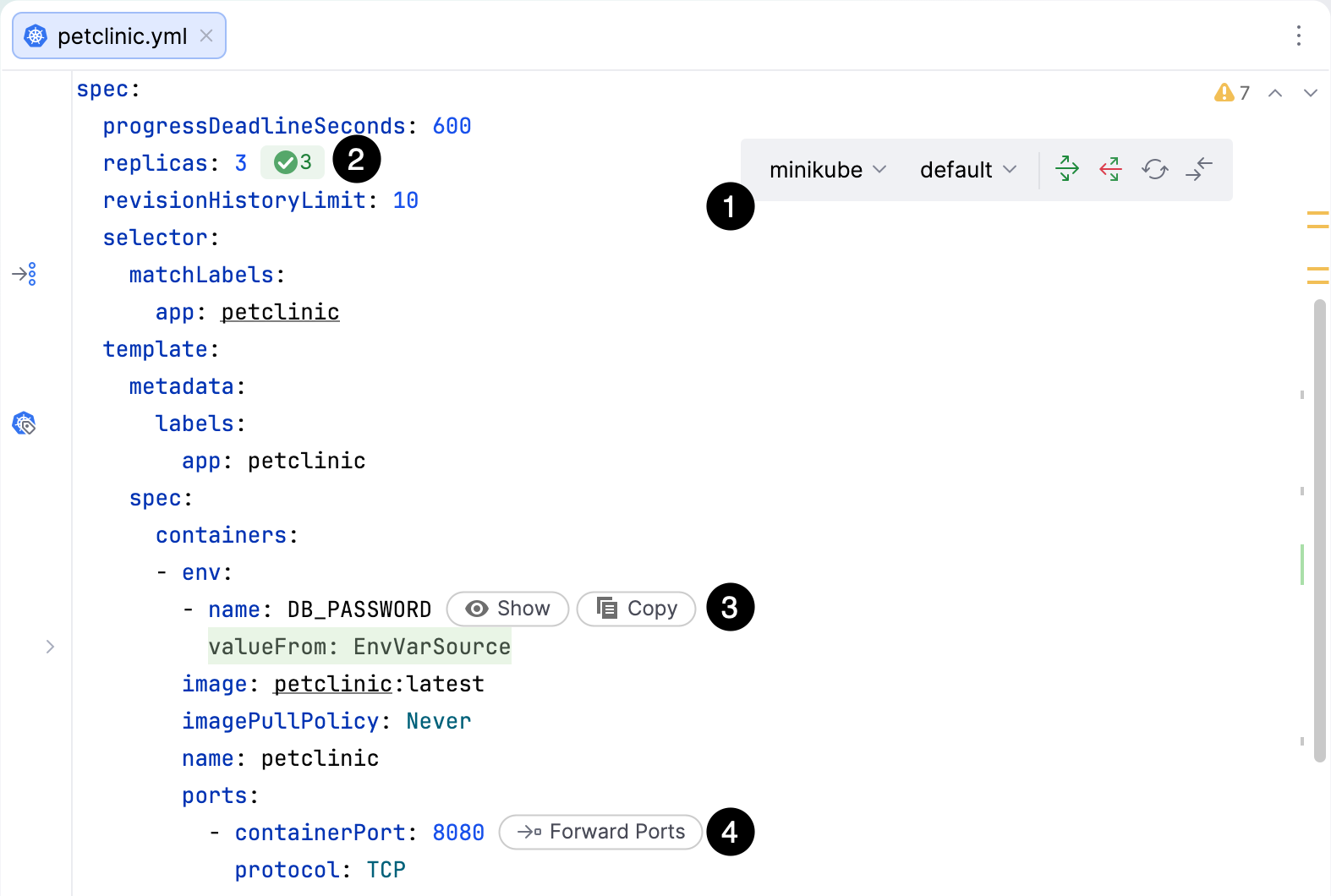Click the Reload from cluster icon
1331x896 pixels.
(x=1154, y=169)
